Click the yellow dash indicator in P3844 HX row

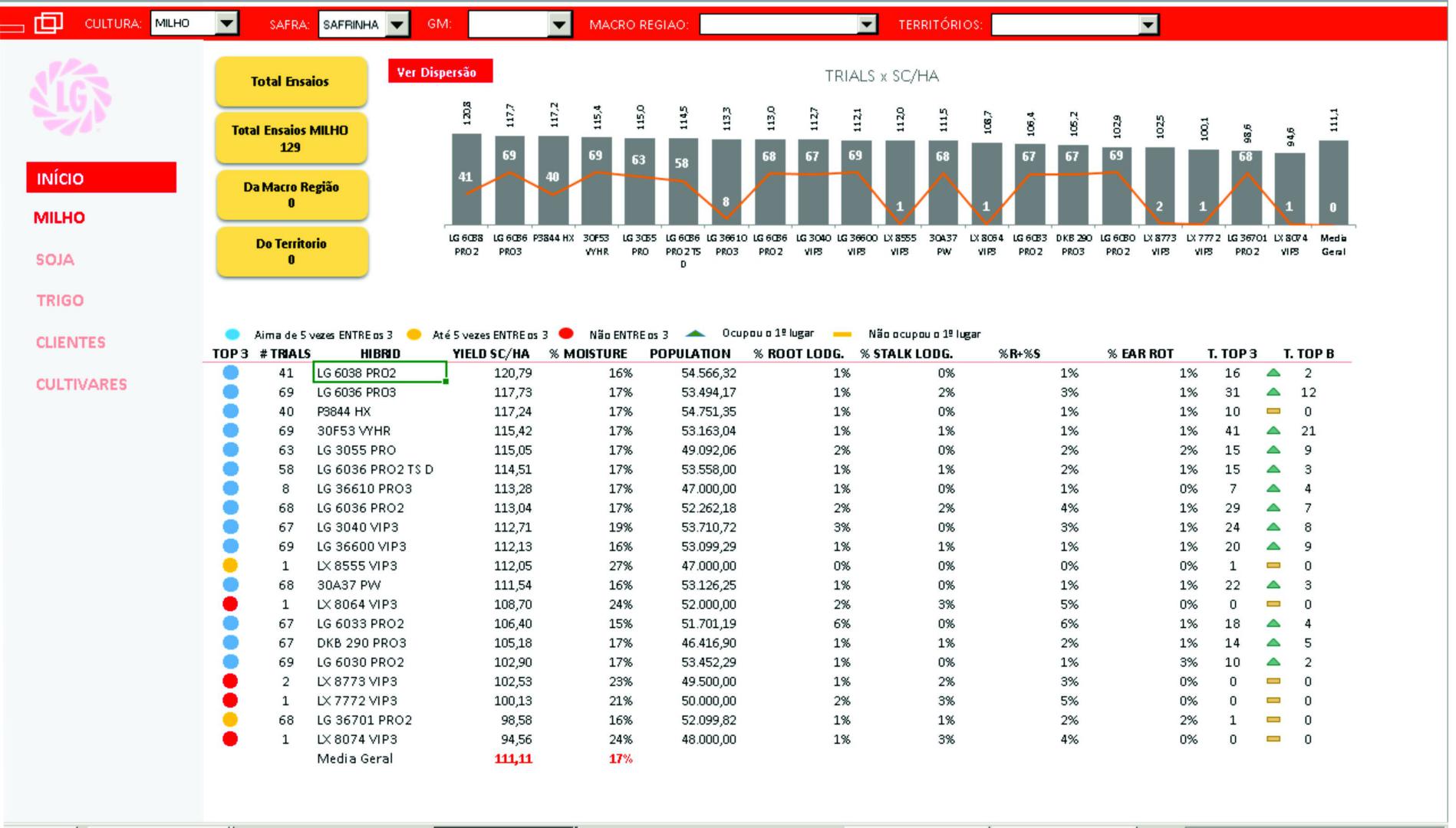tap(1273, 412)
